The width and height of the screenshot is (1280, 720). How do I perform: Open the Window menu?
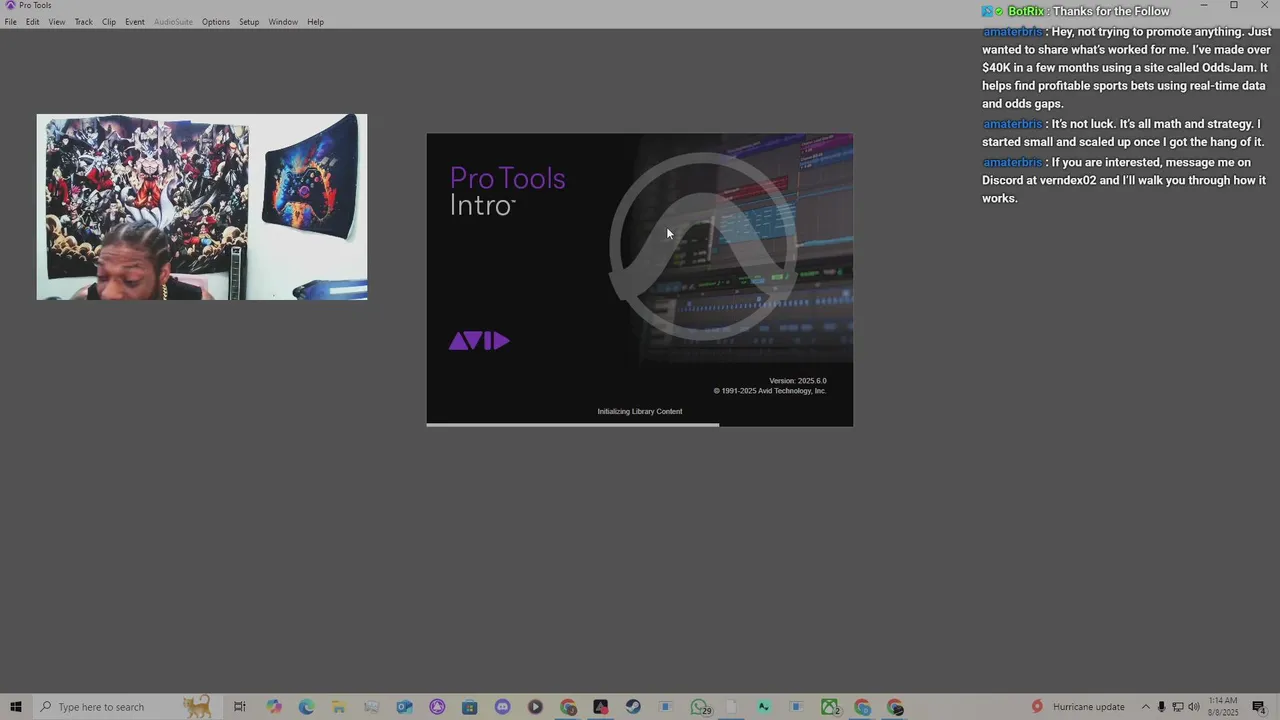[x=283, y=22]
